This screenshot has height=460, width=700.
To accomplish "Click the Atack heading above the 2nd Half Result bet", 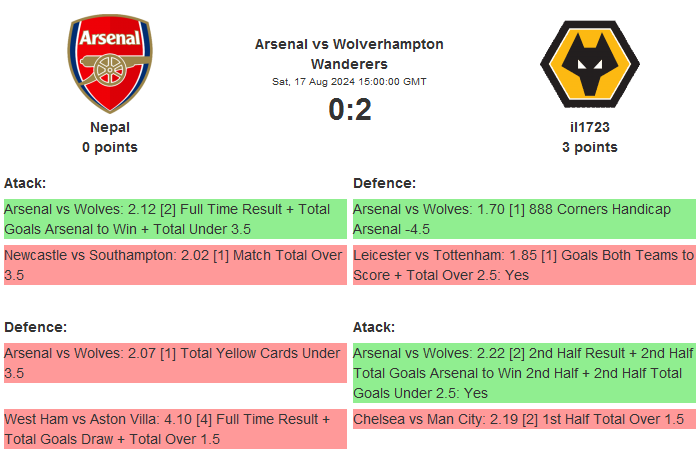I will pos(374,327).
